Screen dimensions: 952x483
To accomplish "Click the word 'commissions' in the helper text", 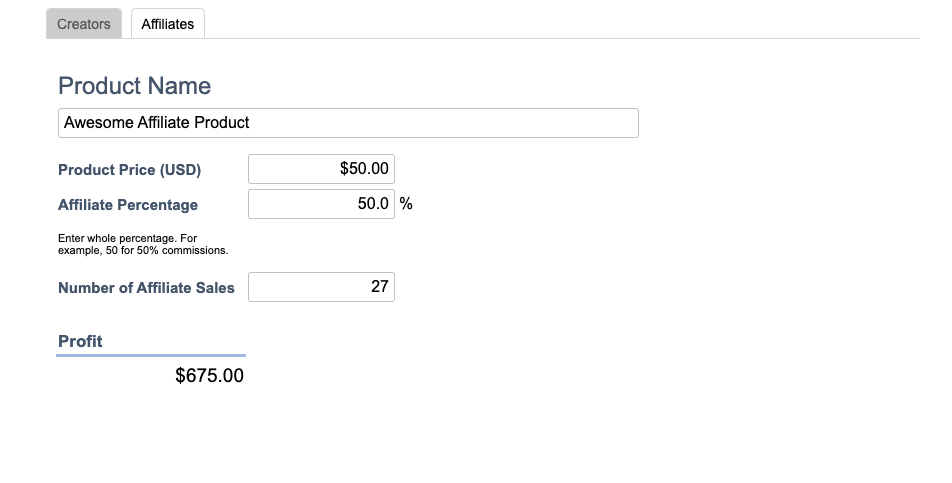I will click(191, 250).
